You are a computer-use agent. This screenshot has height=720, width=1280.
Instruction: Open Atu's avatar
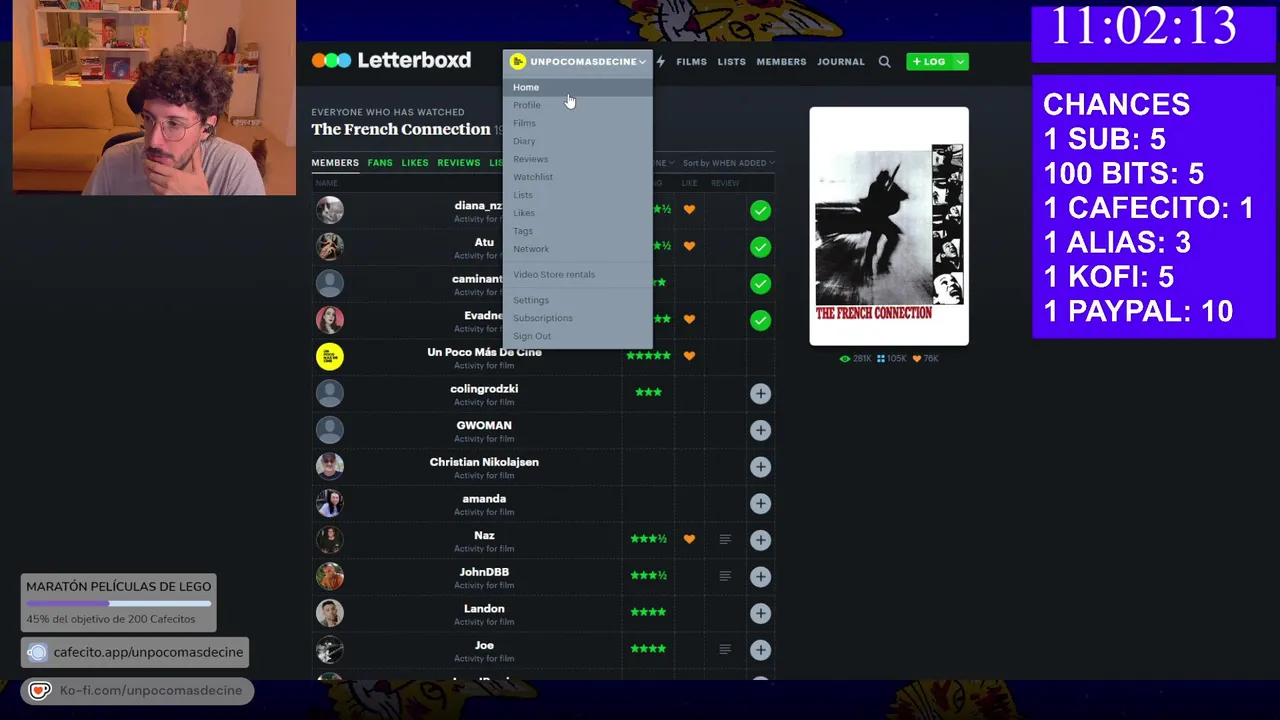[330, 246]
